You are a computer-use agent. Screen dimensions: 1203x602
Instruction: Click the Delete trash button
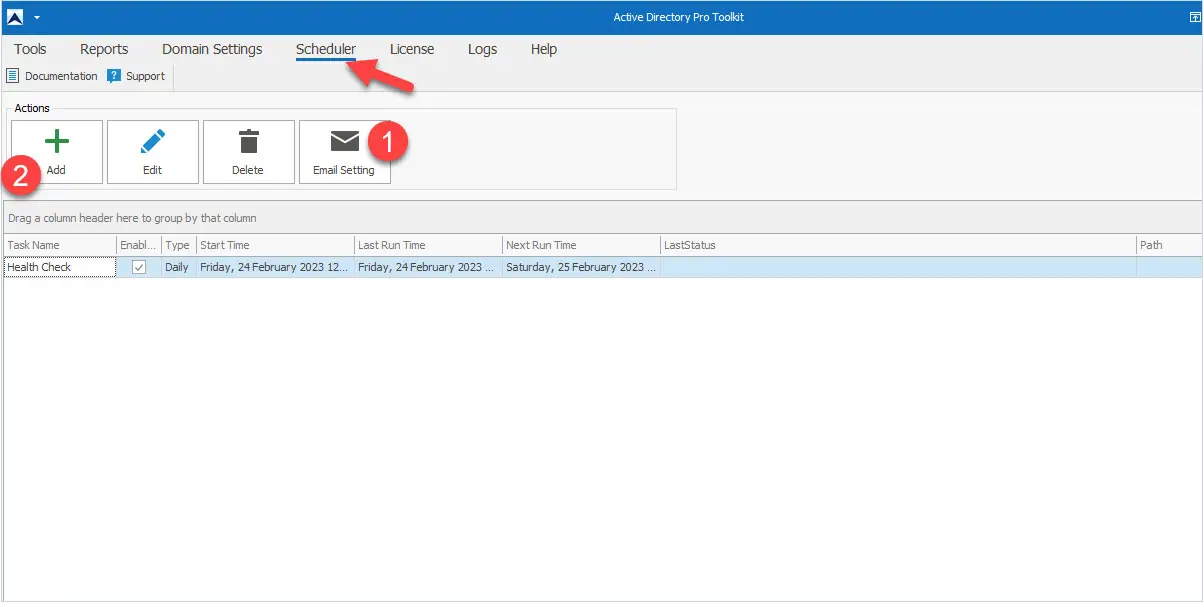[249, 152]
